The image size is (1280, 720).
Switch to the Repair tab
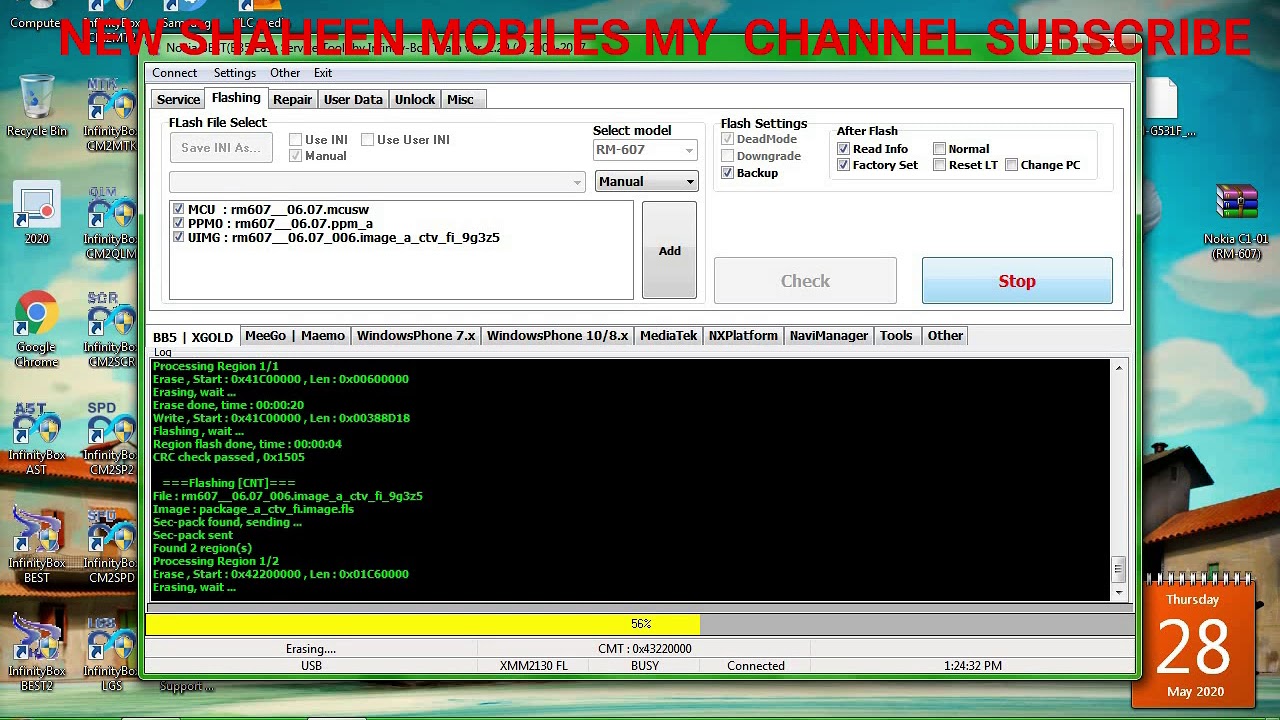tap(292, 99)
